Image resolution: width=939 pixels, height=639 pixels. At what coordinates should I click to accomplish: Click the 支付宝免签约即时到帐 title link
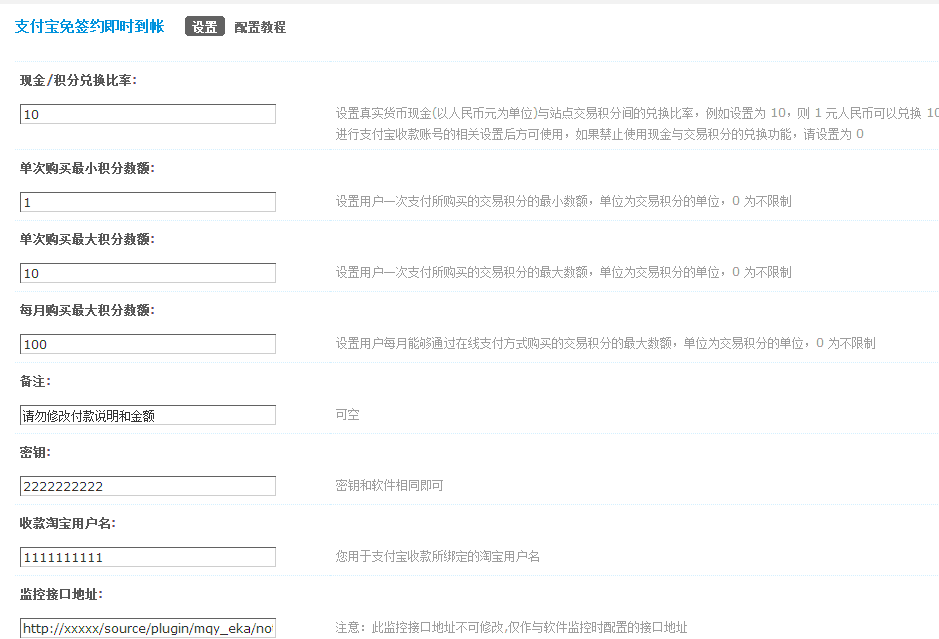89,27
